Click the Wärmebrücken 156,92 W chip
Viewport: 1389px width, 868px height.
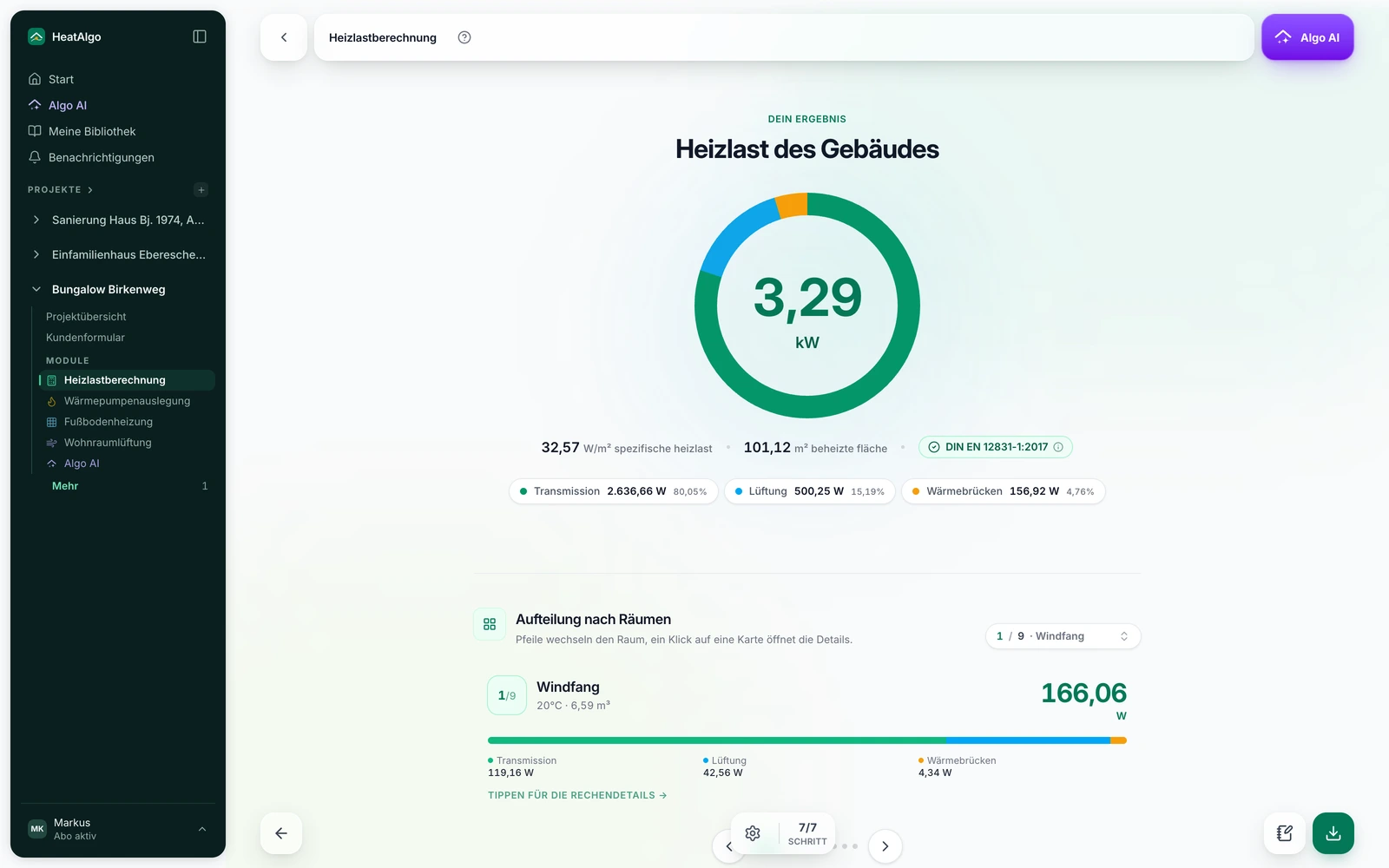pos(1003,491)
